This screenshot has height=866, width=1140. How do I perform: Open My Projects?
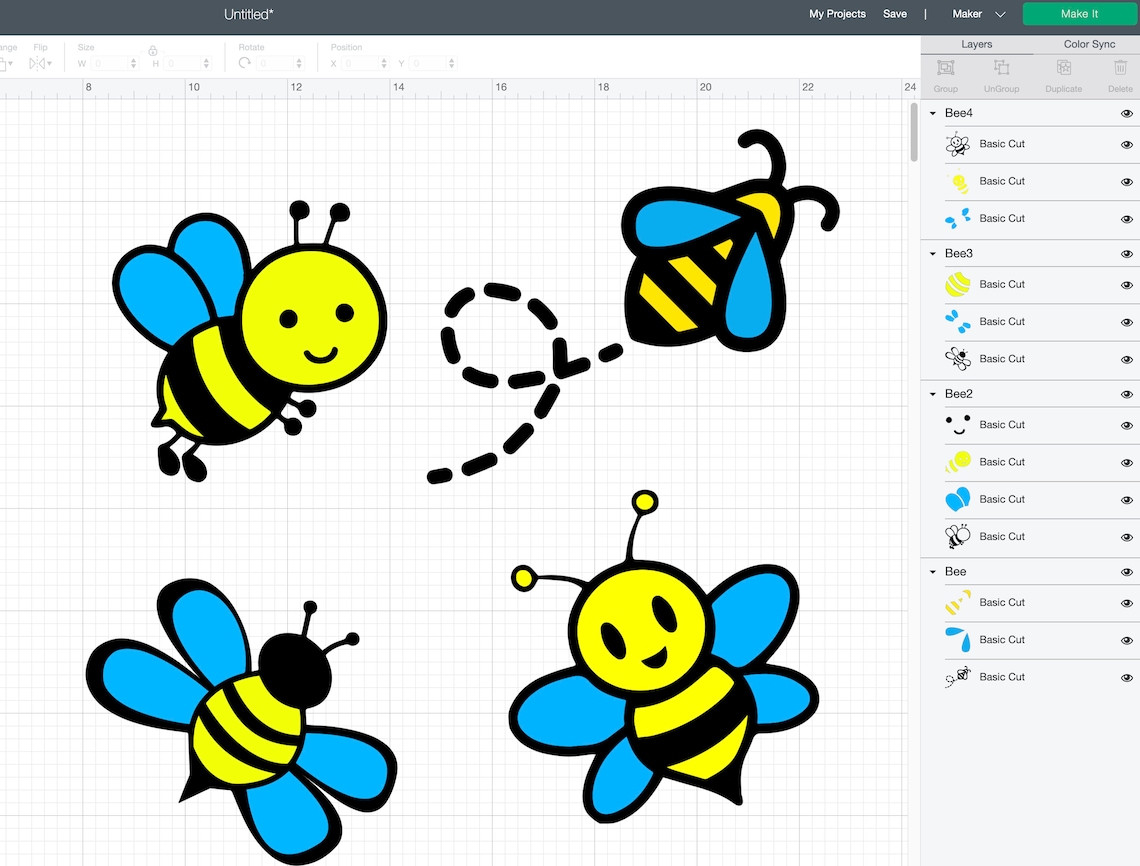pos(838,14)
